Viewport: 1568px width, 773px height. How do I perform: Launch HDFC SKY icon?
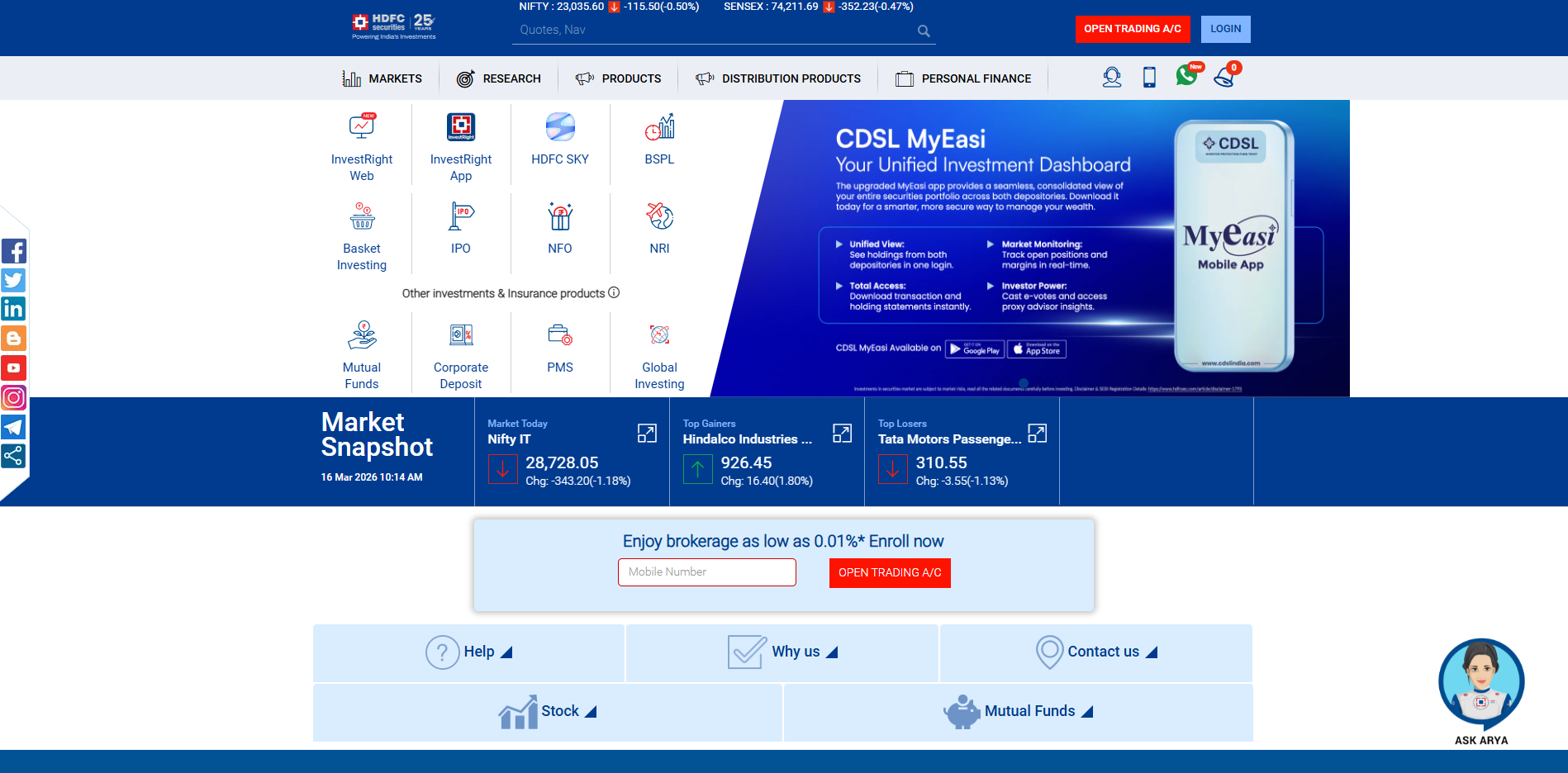[x=560, y=127]
